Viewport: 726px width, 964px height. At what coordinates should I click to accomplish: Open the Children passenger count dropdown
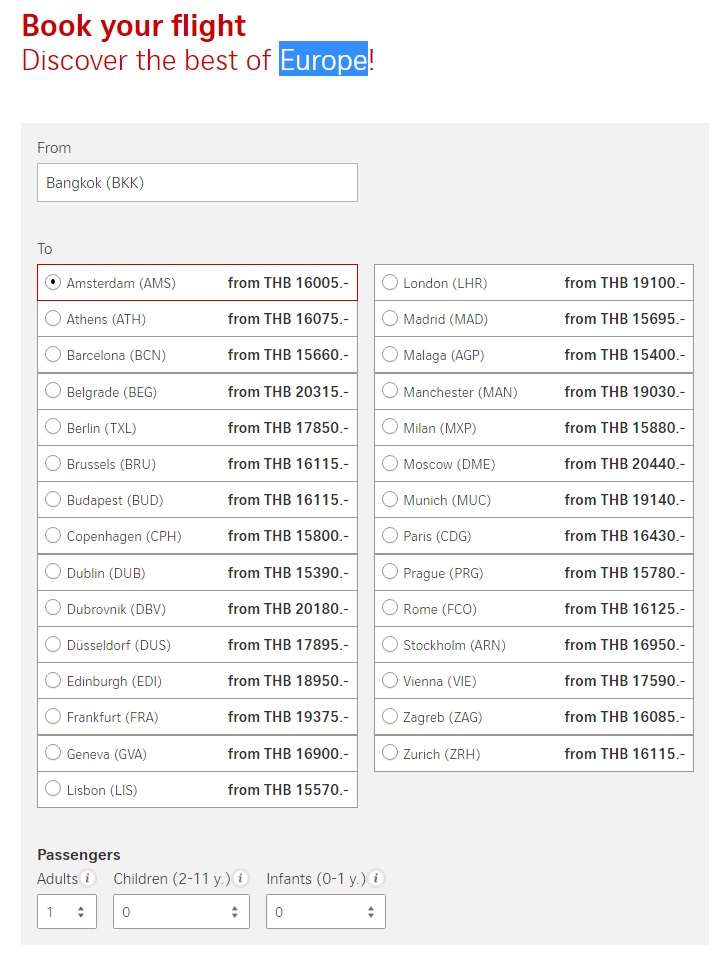tap(181, 912)
